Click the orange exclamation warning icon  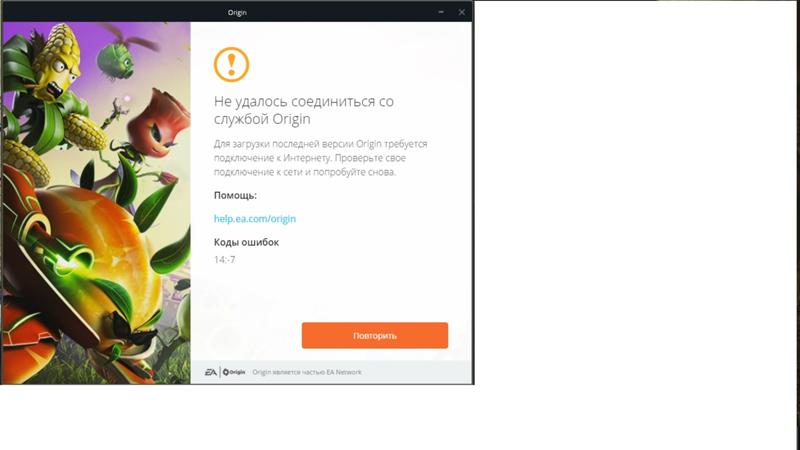pos(231,65)
